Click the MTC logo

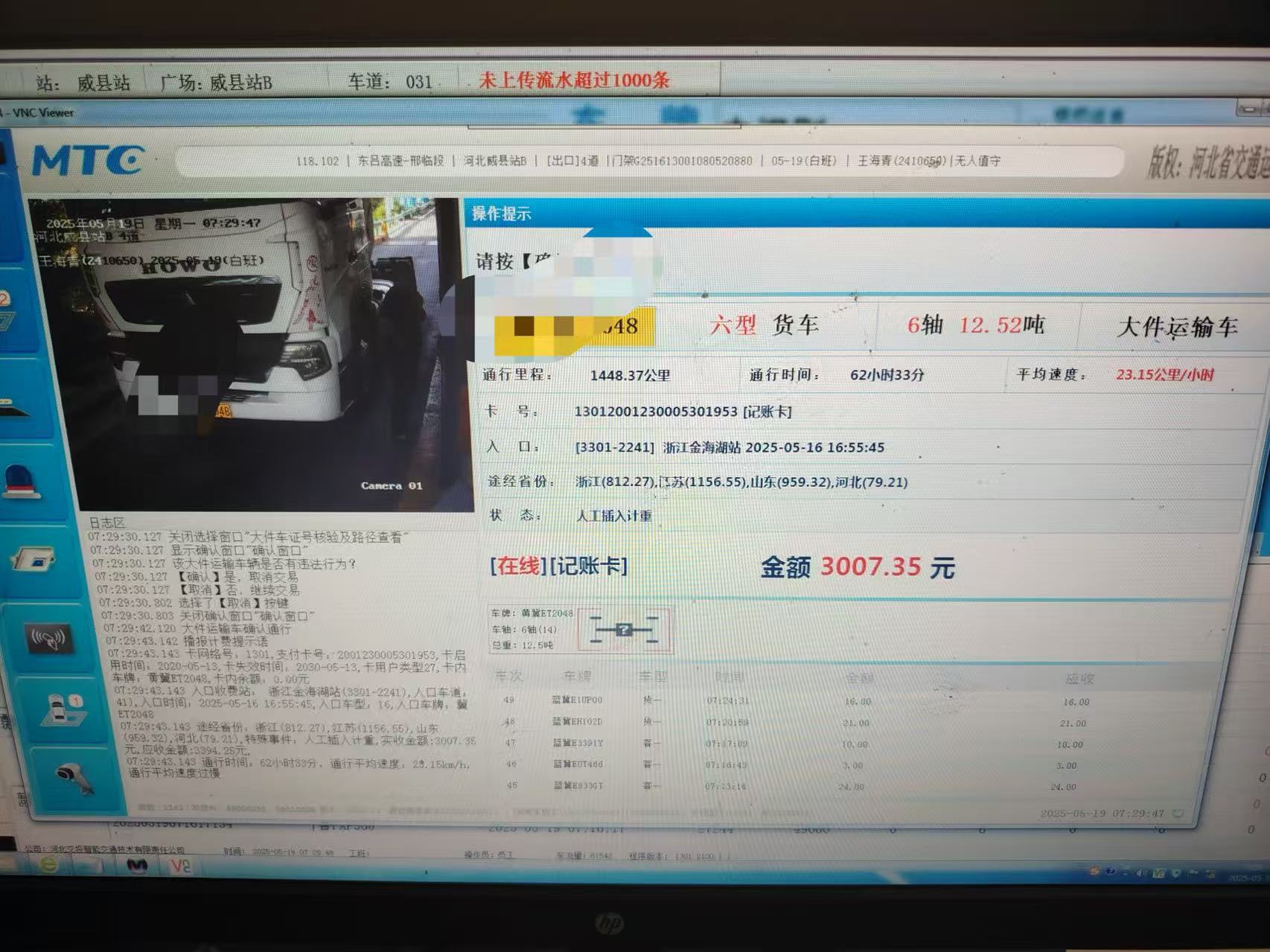[89, 160]
